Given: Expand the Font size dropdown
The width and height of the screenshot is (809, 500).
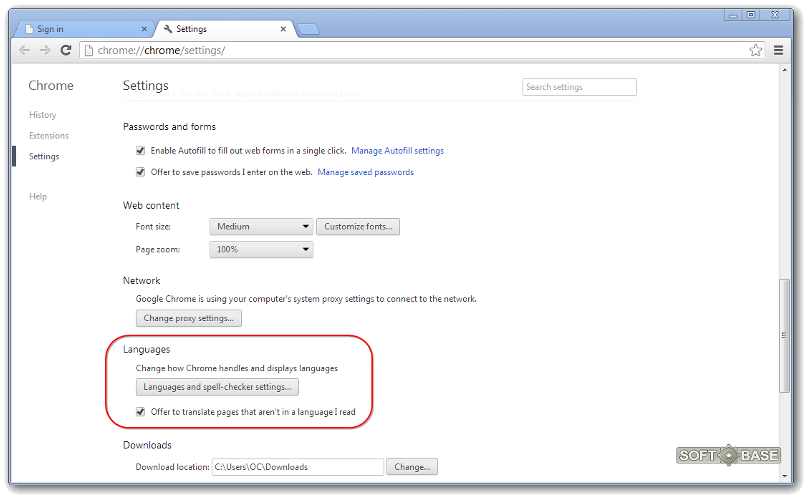Looking at the screenshot, I should click(261, 227).
